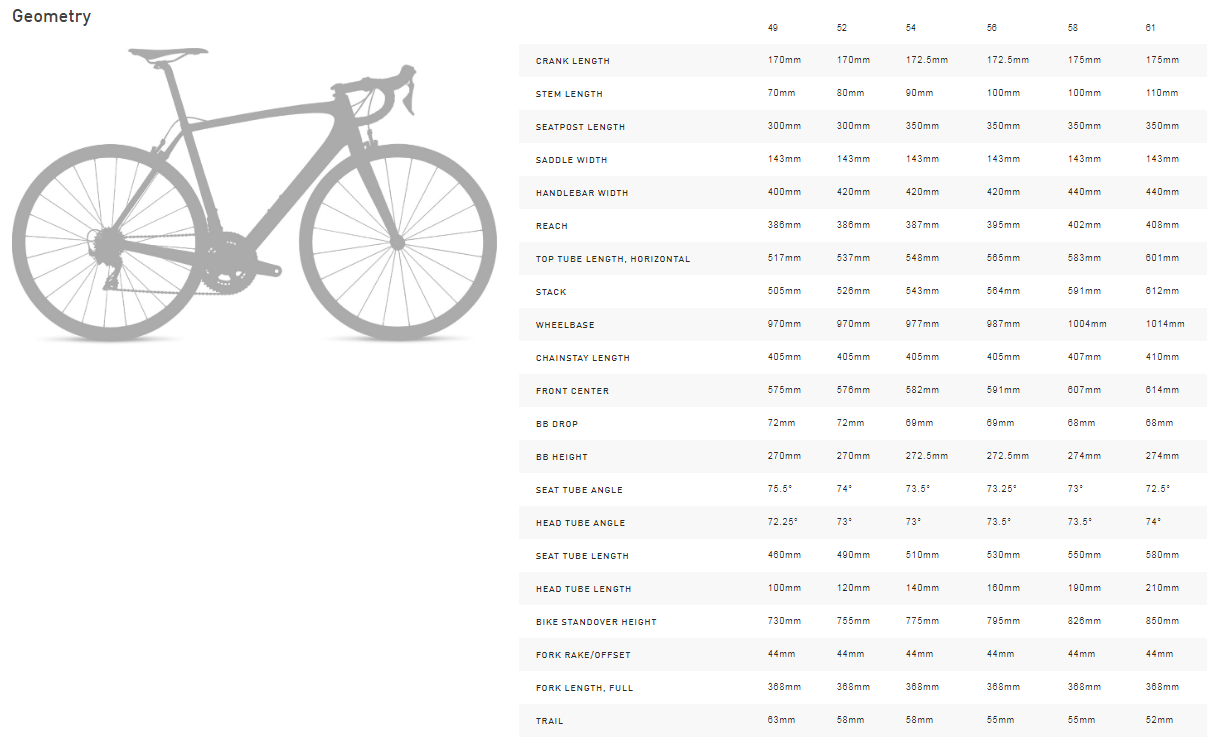Viewport: 1212px width, 744px height.
Task: Click the Wheelbase row label
Action: click(565, 325)
